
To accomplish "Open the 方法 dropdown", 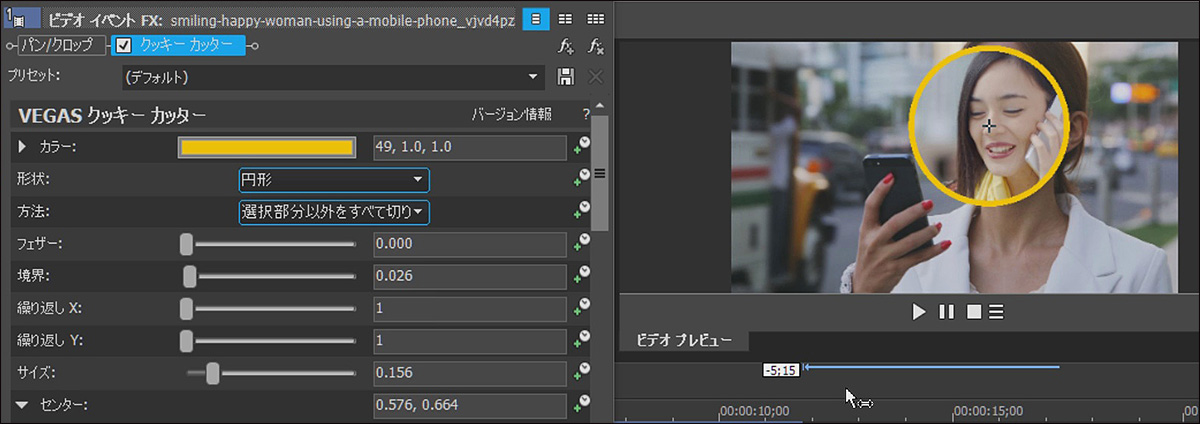I will click(334, 212).
